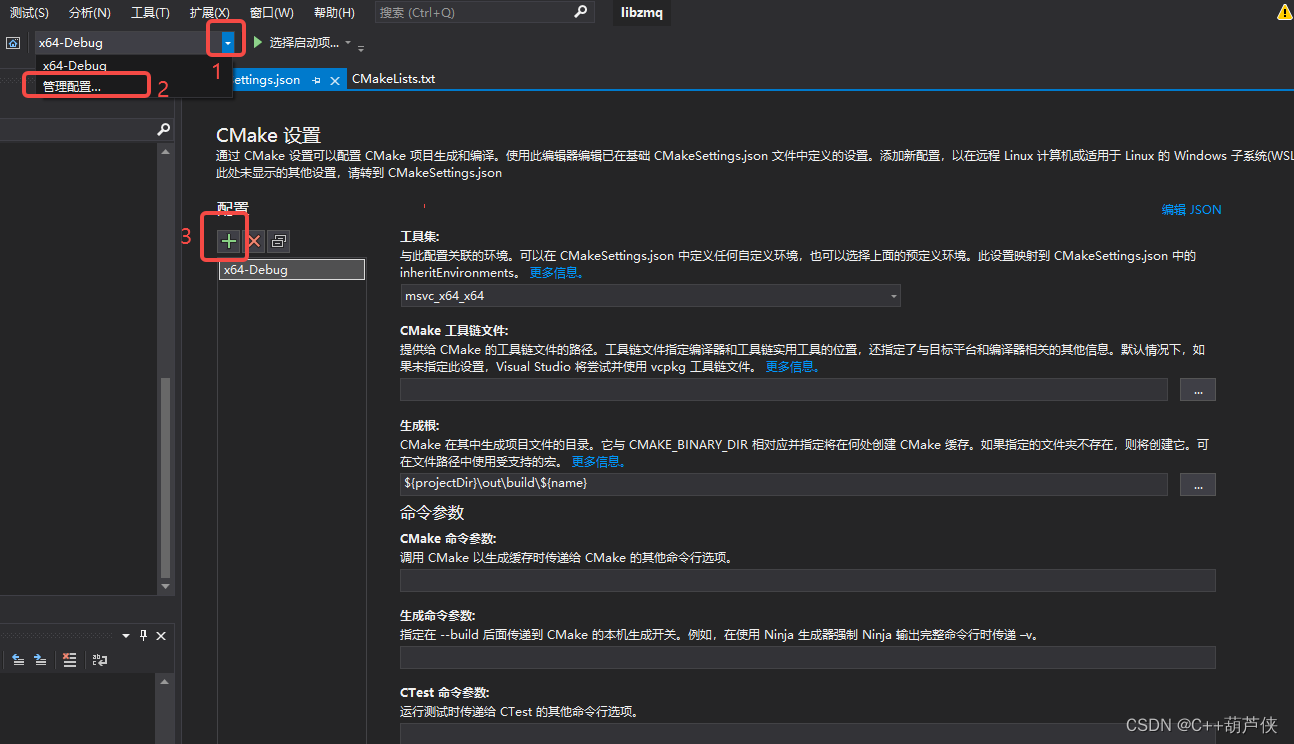This screenshot has height=744, width=1294.
Task: Pin the bottom-left panel
Action: [143, 635]
